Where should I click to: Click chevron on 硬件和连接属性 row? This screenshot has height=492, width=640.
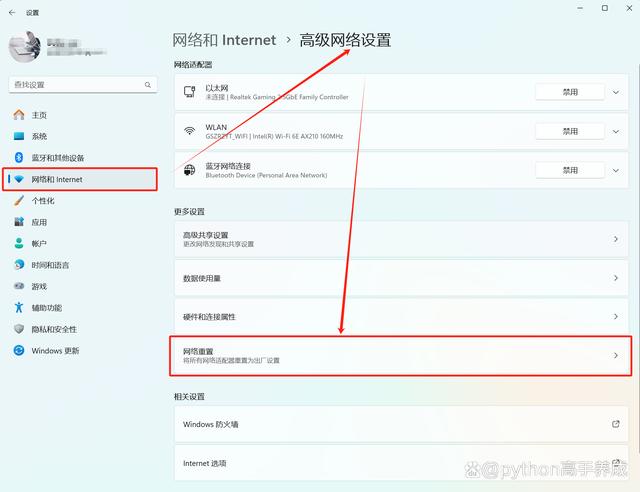616,317
